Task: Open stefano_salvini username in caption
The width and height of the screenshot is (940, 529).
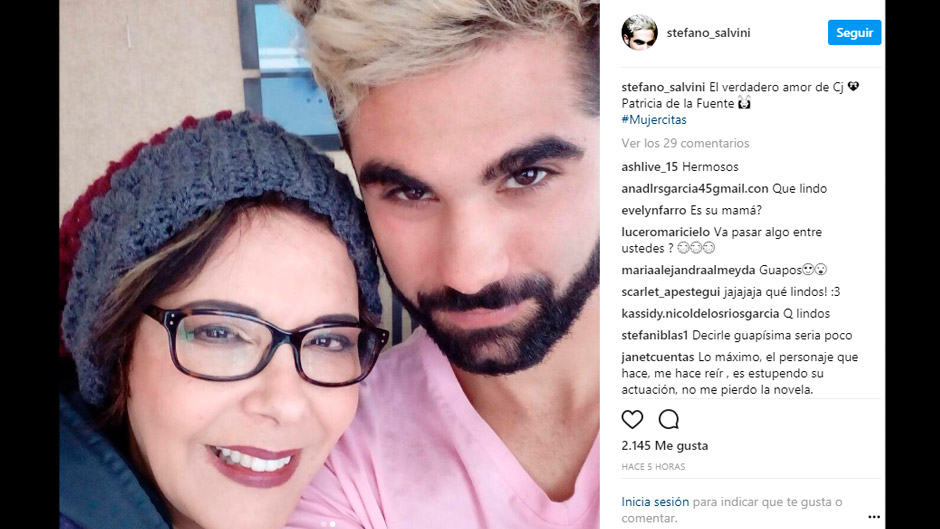Action: click(x=663, y=87)
